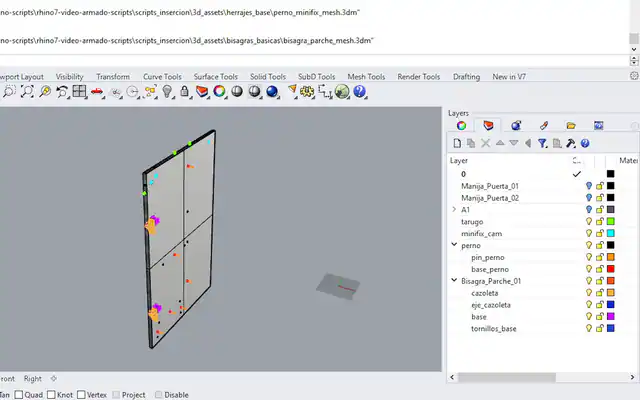Image resolution: width=640 pixels, height=400 pixels.
Task: Toggle visibility bulb of tarugo layer
Action: pos(589,222)
